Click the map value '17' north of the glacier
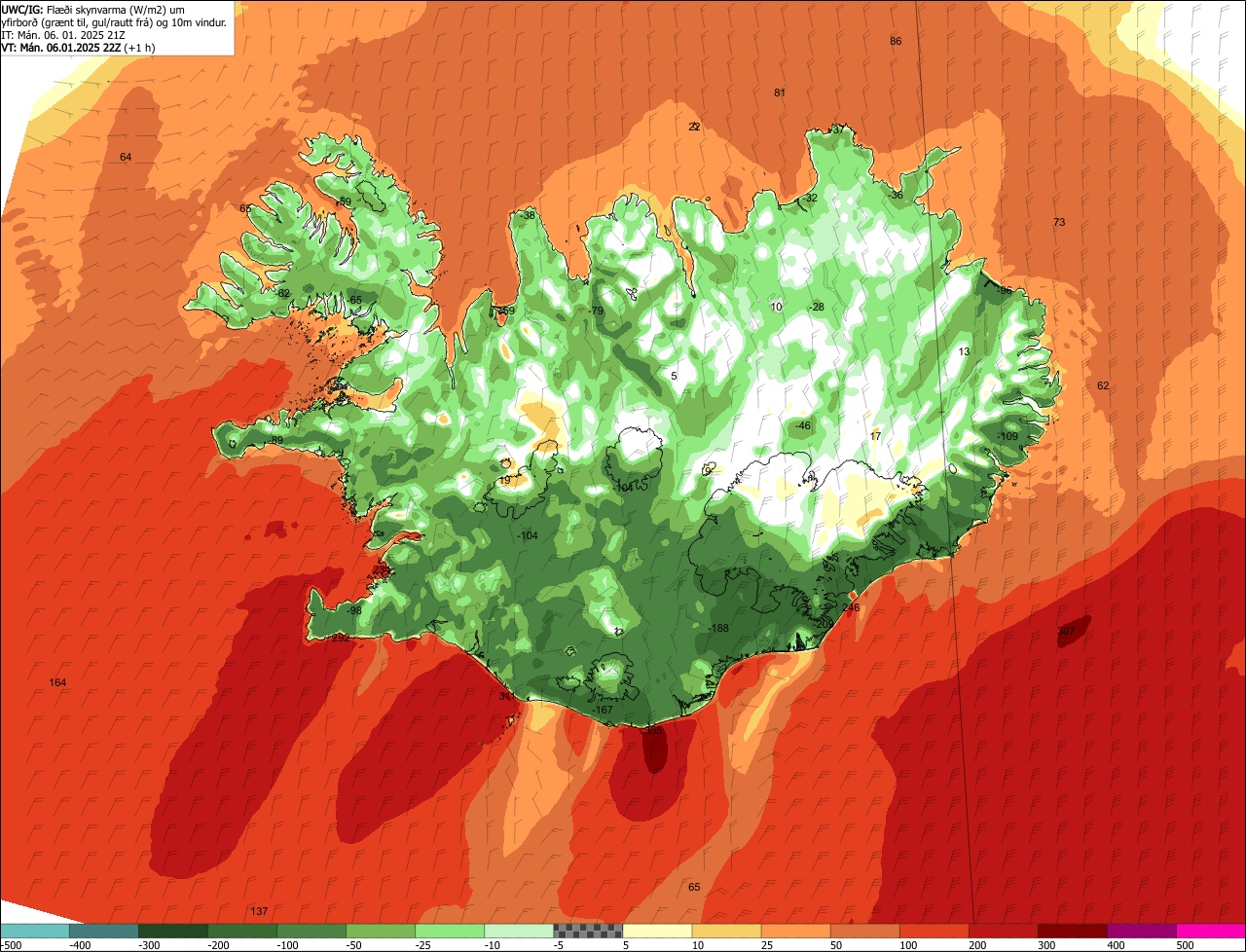This screenshot has height=952, width=1246. click(875, 436)
